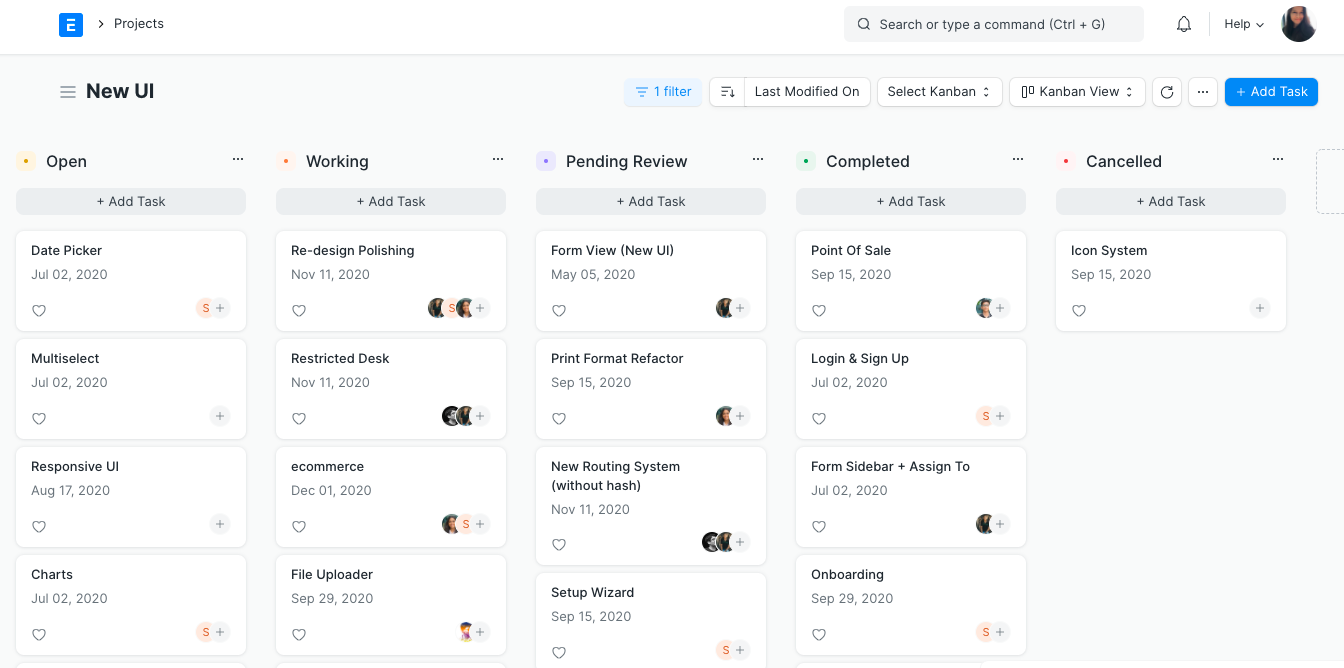This screenshot has height=668, width=1344.
Task: Open the three-dot menu beside refresh
Action: coord(1203,92)
